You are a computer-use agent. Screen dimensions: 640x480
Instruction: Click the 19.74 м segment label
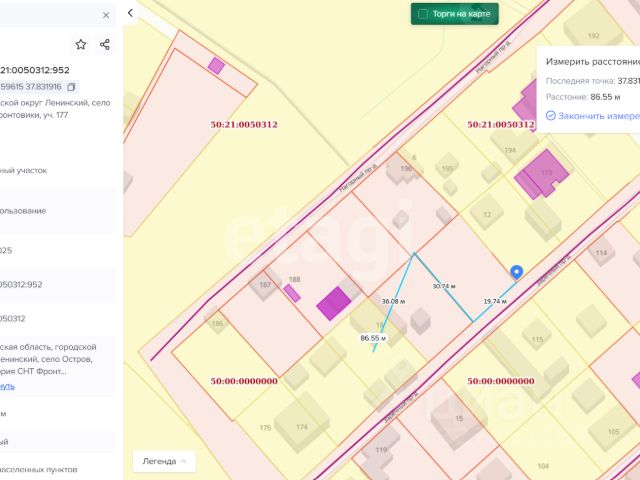pos(495,301)
